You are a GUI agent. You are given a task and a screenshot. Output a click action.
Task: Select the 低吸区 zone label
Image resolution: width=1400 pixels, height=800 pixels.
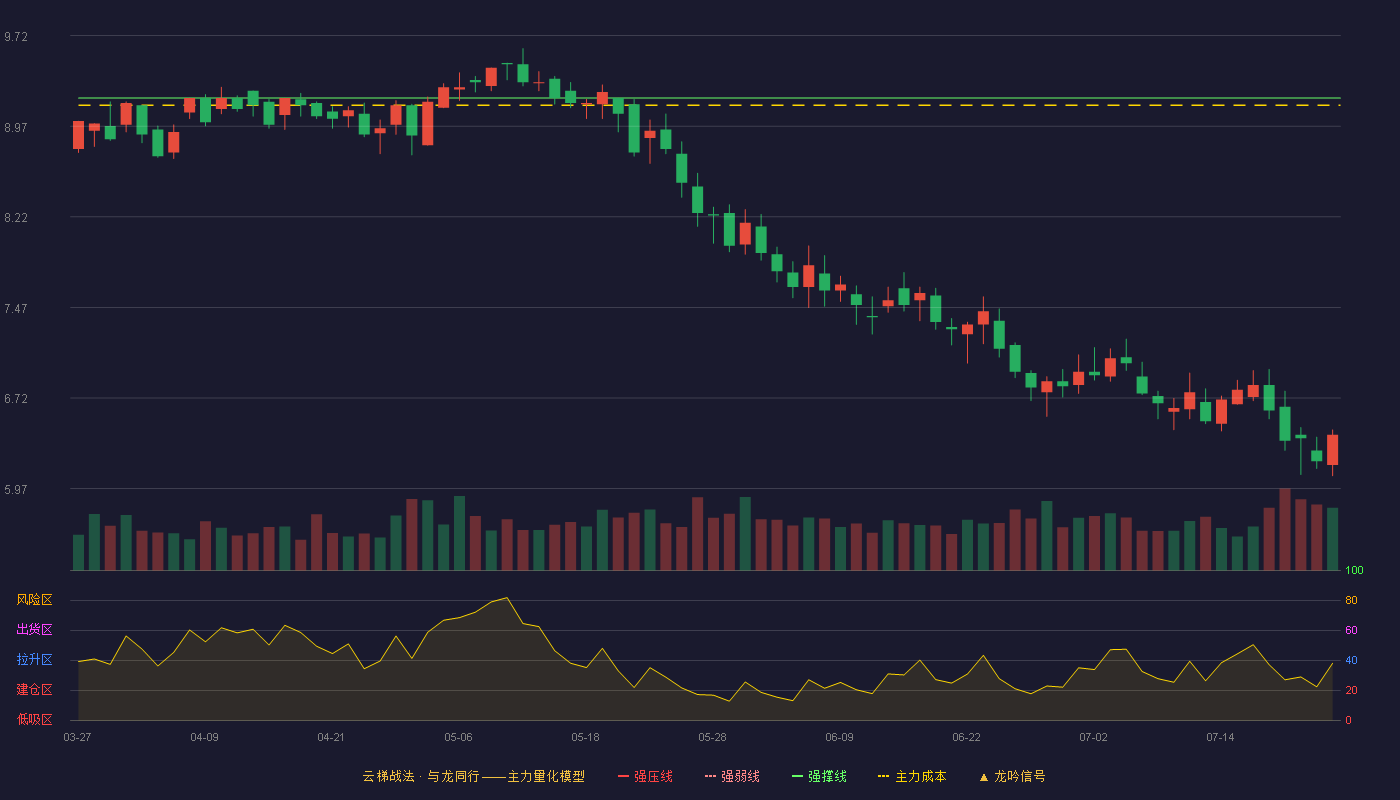click(x=35, y=719)
